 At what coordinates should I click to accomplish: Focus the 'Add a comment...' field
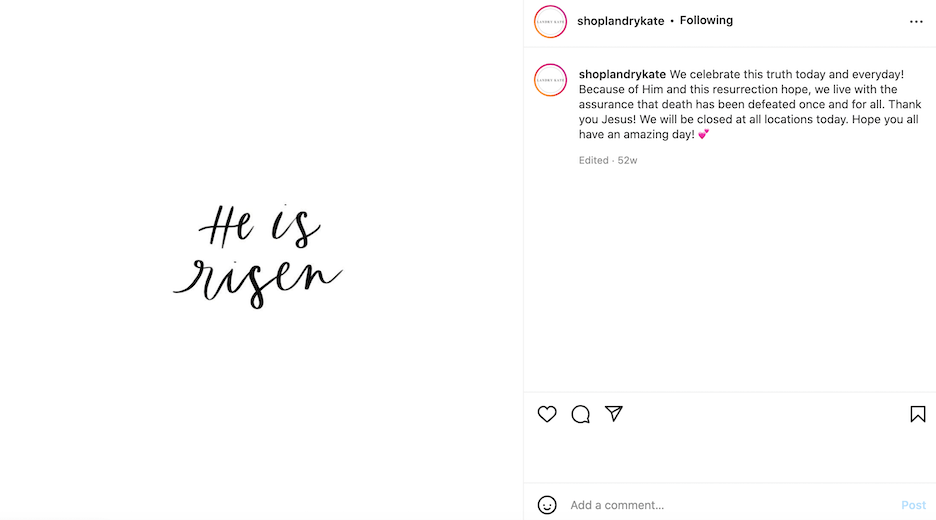pyautogui.click(x=731, y=505)
